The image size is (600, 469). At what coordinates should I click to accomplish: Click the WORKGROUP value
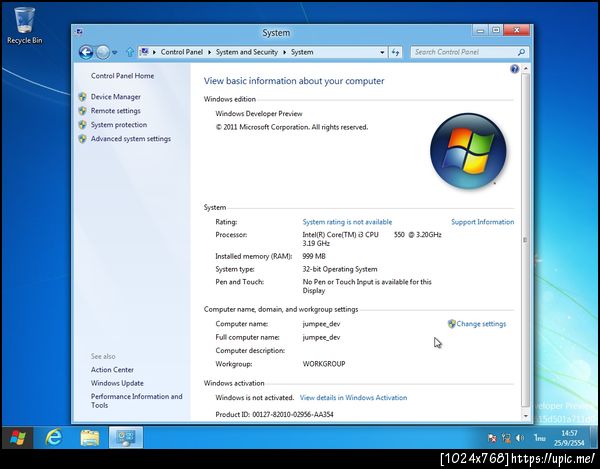click(324, 364)
